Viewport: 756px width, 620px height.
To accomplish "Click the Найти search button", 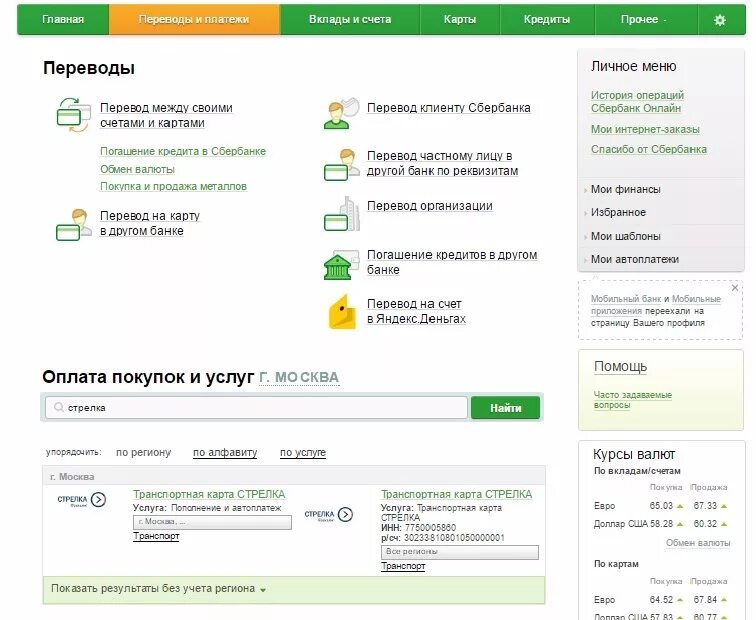I will click(505, 408).
